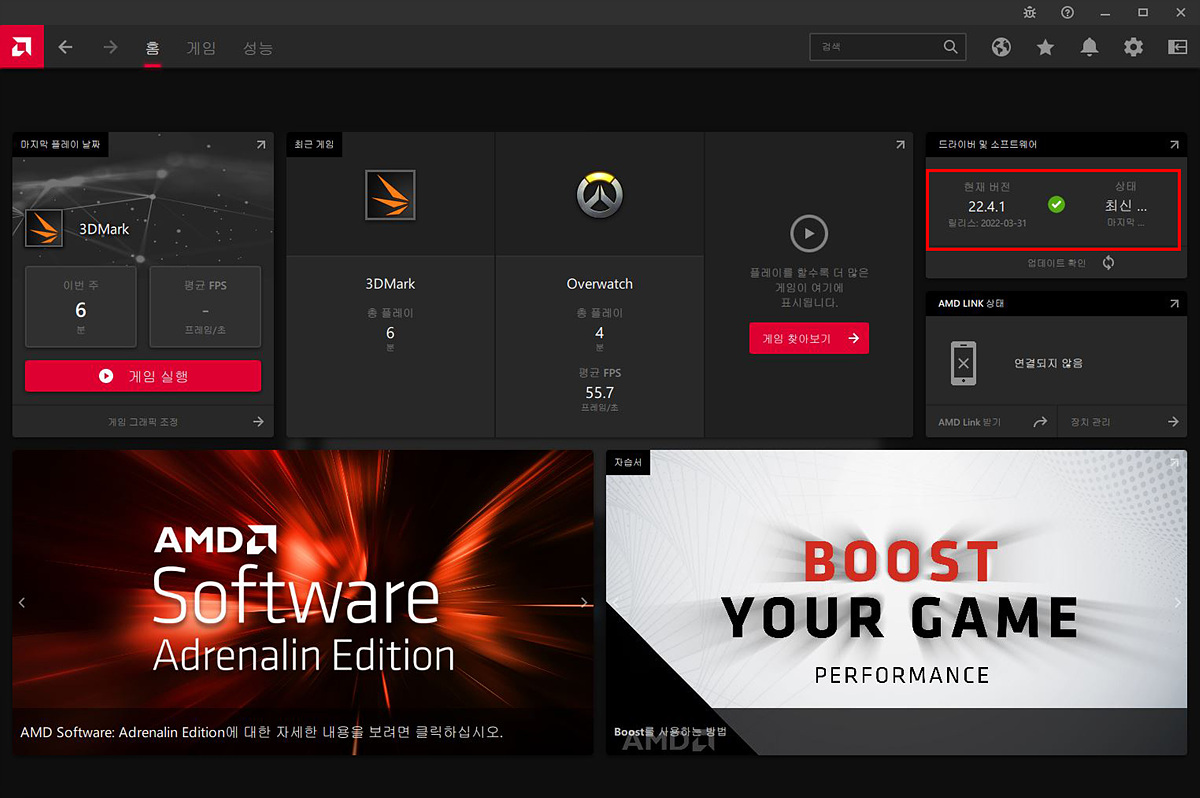
Task: Open the help question mark icon
Action: (1068, 12)
